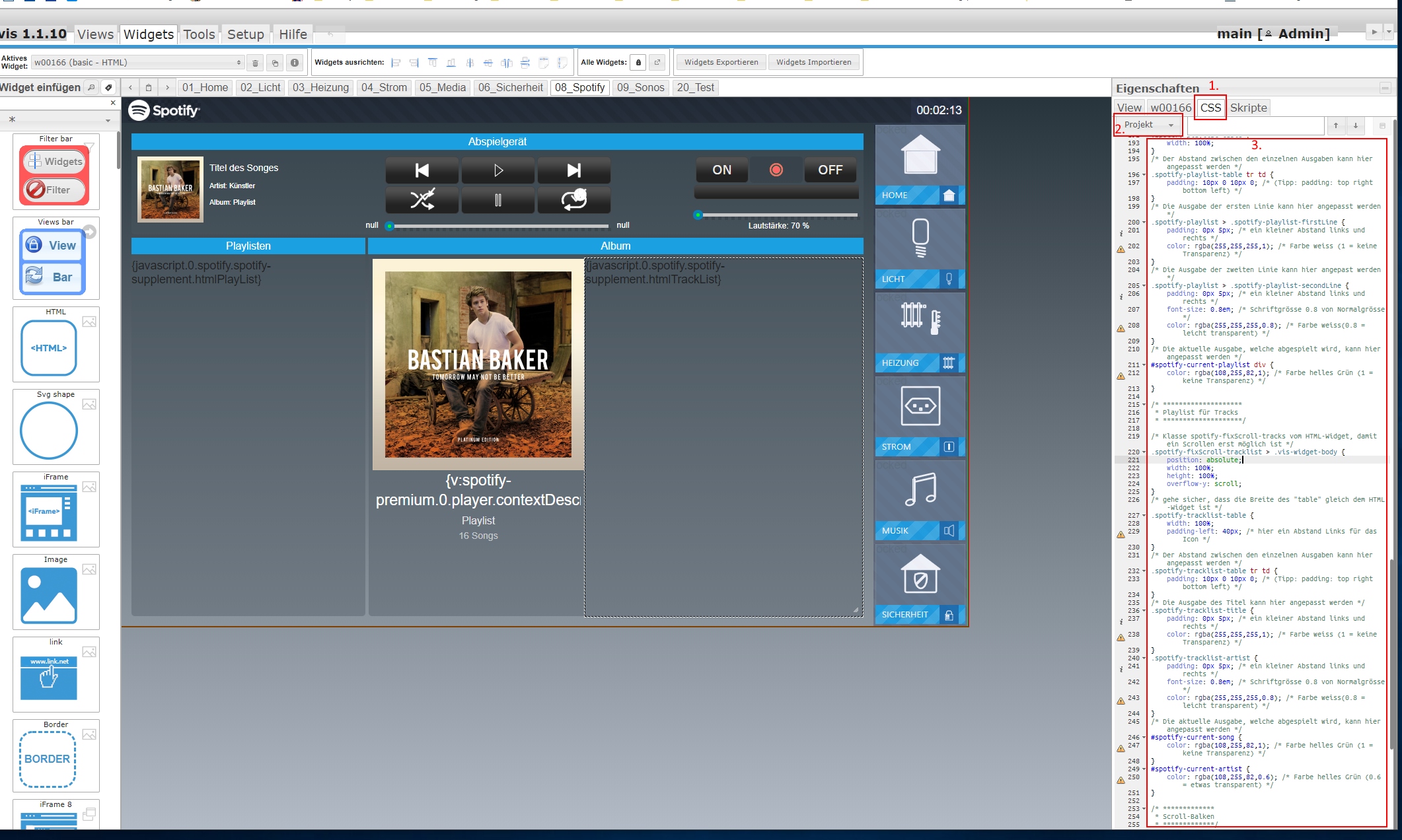This screenshot has height=840, width=1402.
Task: Open the Aktives Widget dropdown
Action: point(138,63)
